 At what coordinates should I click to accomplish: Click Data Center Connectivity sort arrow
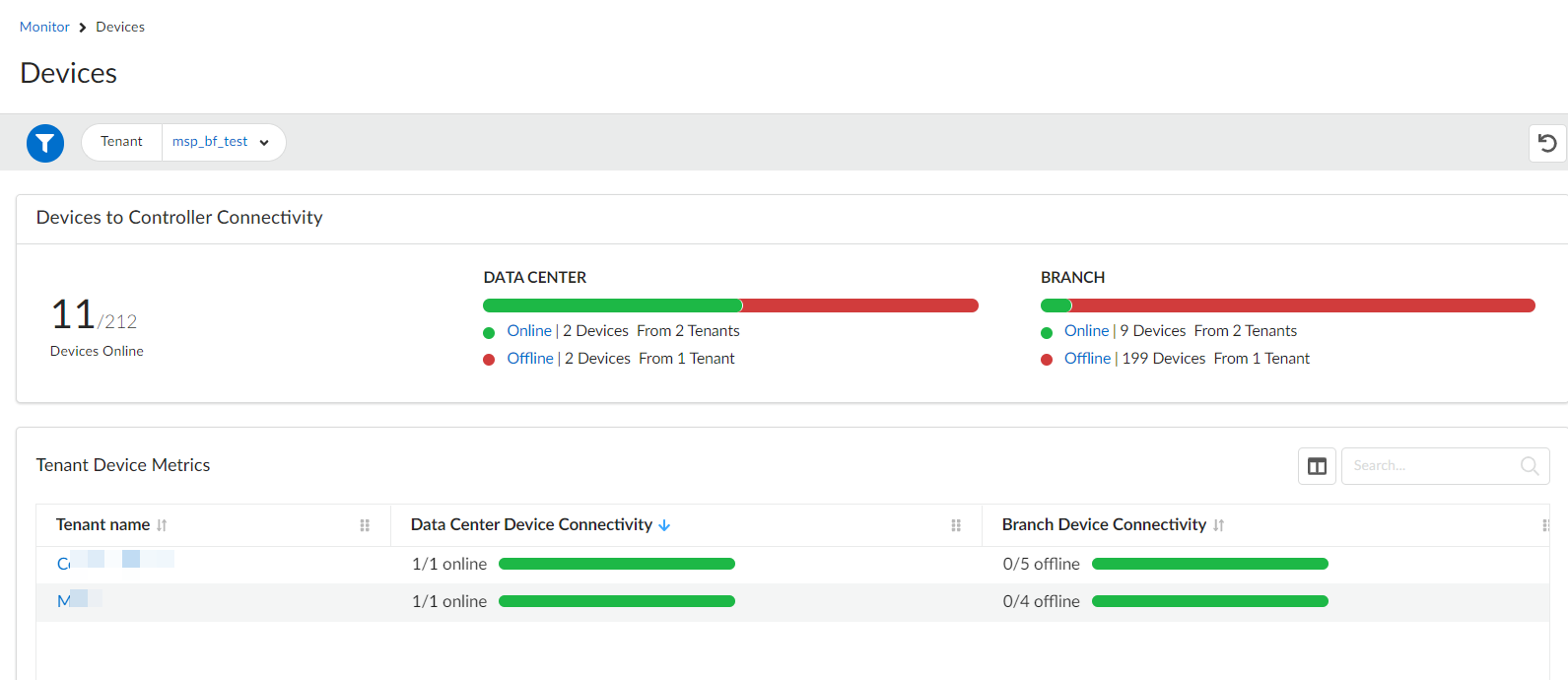(664, 525)
